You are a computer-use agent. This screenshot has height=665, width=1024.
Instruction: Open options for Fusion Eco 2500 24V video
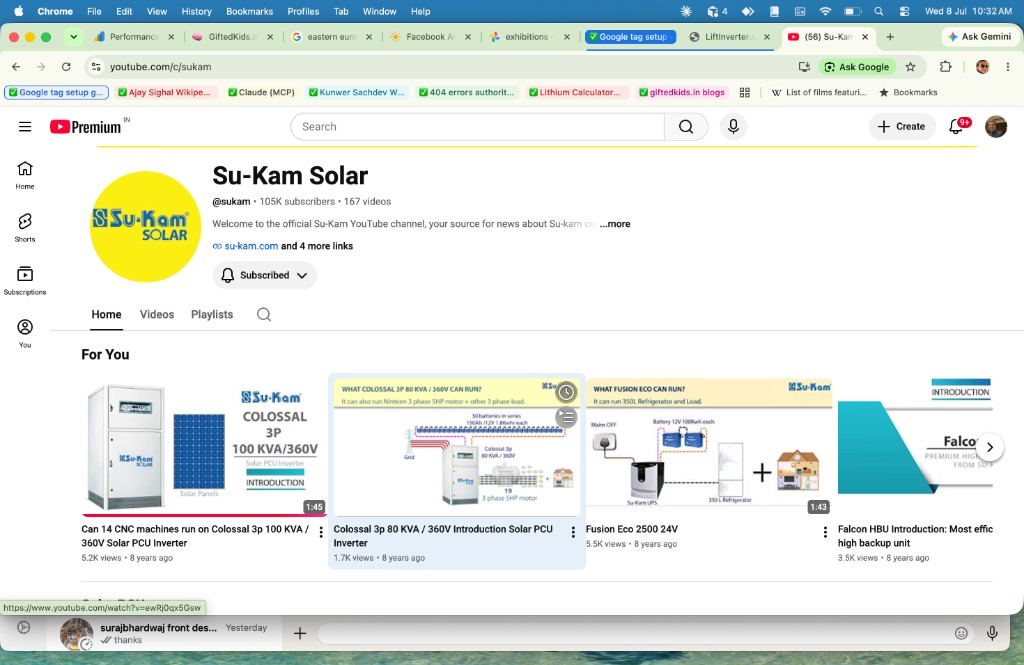tap(825, 532)
